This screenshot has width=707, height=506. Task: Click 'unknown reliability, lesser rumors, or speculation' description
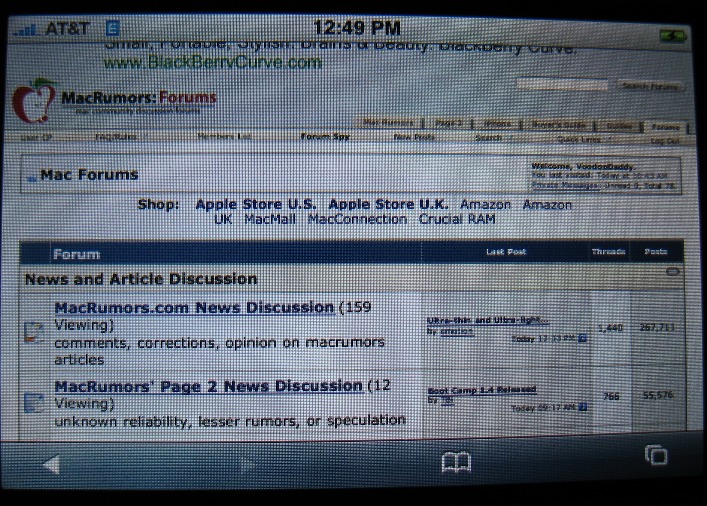coord(230,421)
